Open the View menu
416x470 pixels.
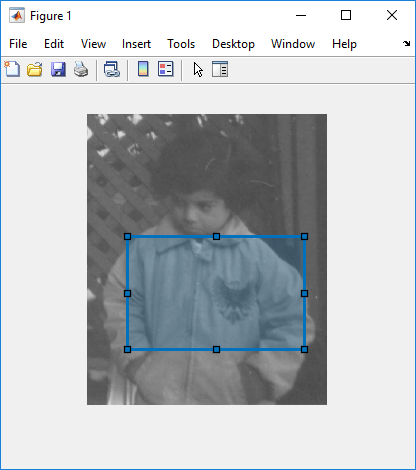(93, 44)
